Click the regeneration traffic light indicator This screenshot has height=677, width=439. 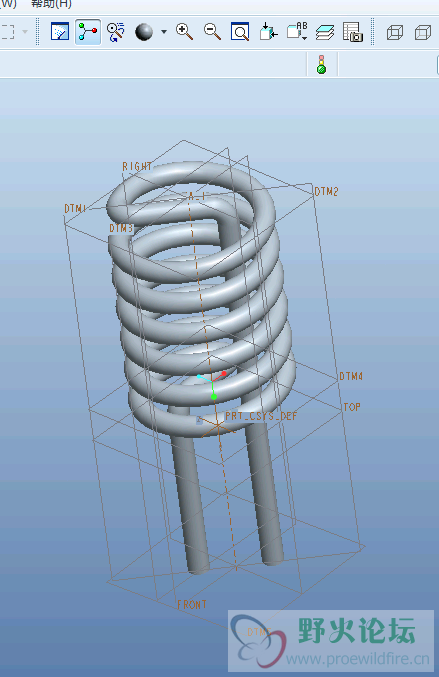point(322,64)
